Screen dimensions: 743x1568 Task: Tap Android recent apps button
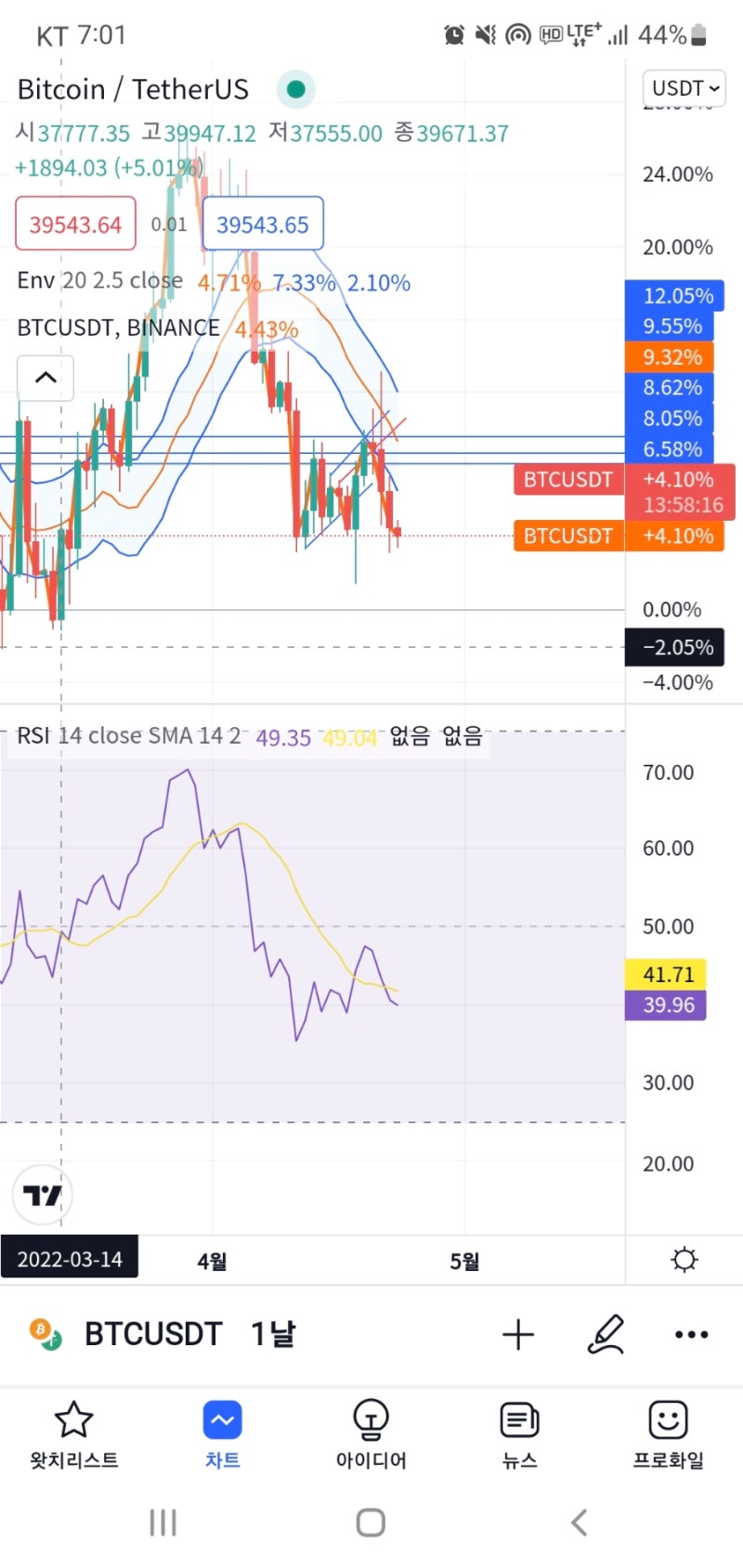point(163,1523)
